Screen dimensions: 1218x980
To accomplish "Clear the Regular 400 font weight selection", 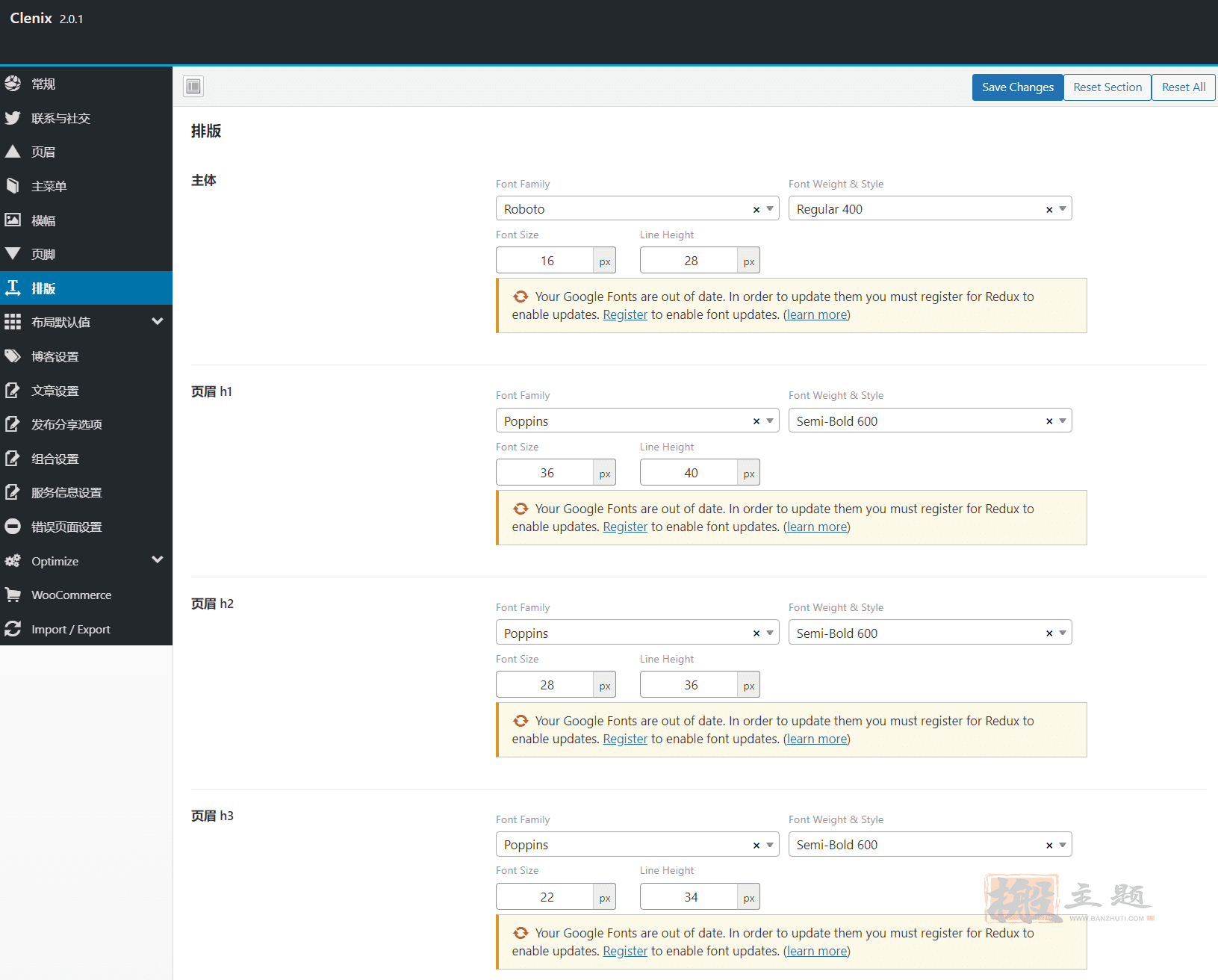I will coord(1049,209).
